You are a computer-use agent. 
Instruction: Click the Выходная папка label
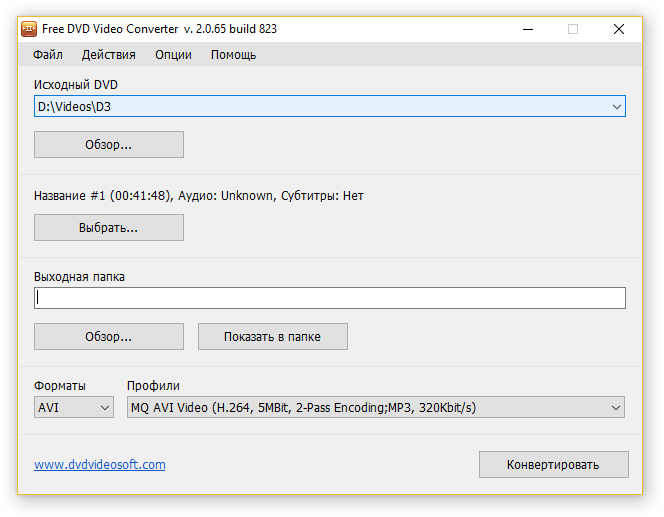coord(80,277)
